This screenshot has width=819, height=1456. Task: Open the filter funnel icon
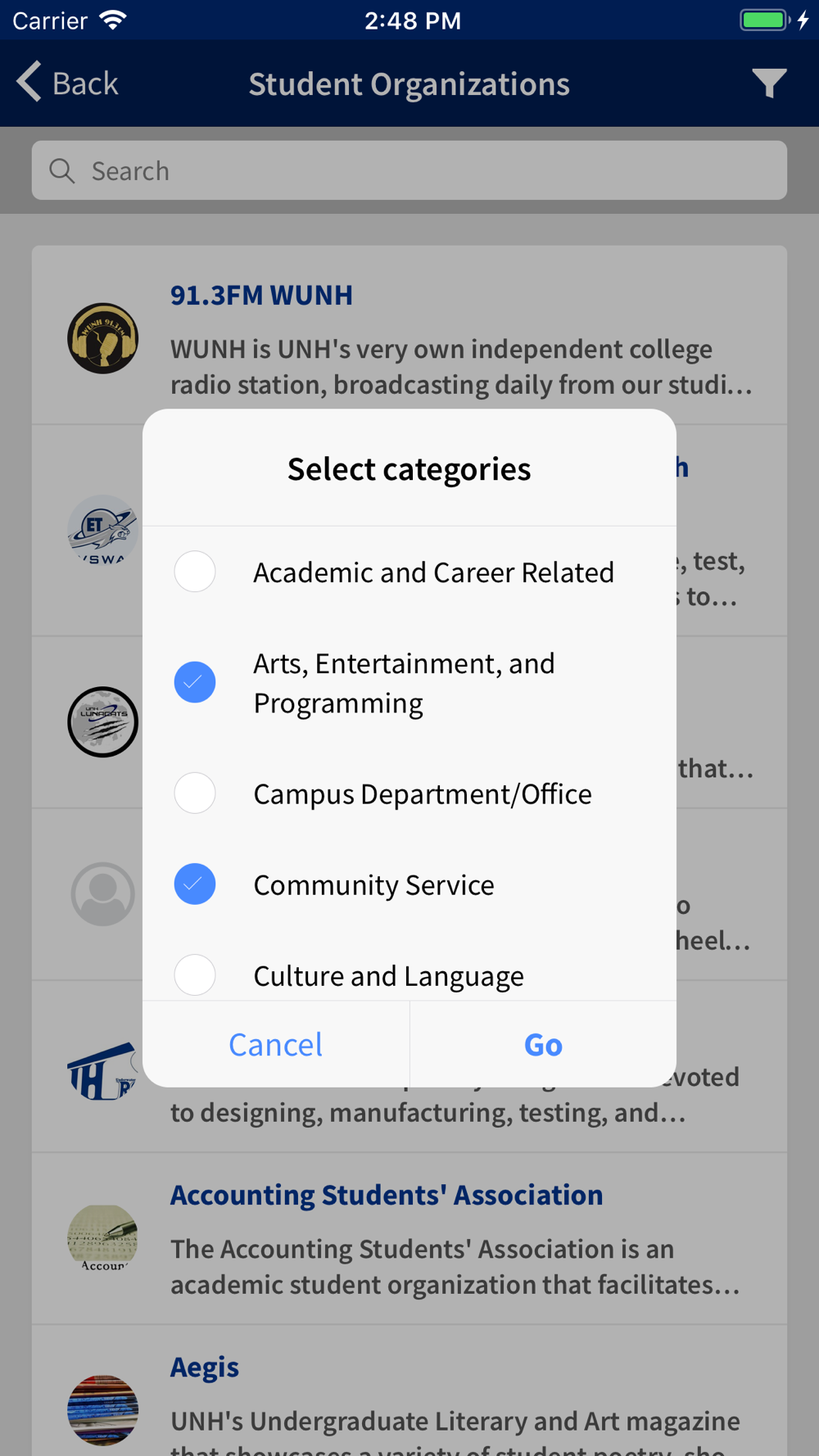pos(769,84)
